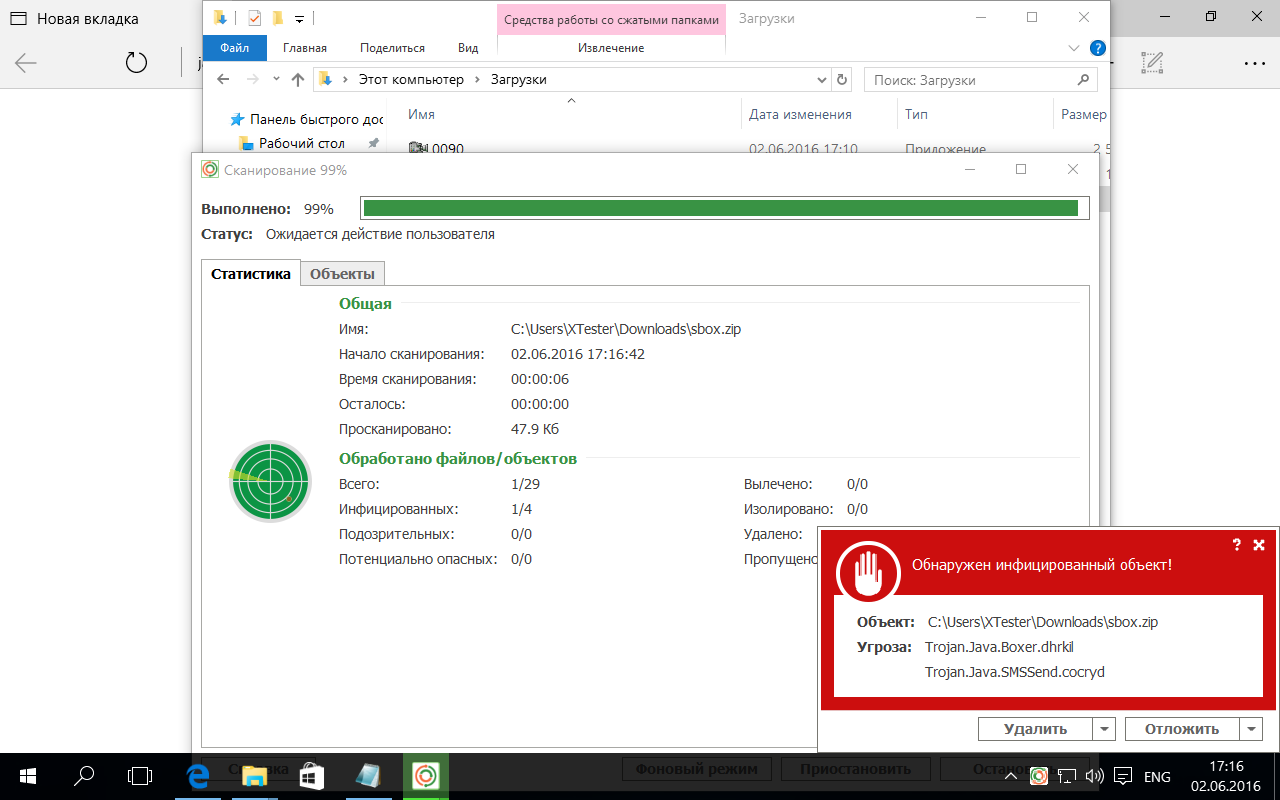Click the green scan progress bar
Screen dimensions: 1280x800
click(719, 208)
